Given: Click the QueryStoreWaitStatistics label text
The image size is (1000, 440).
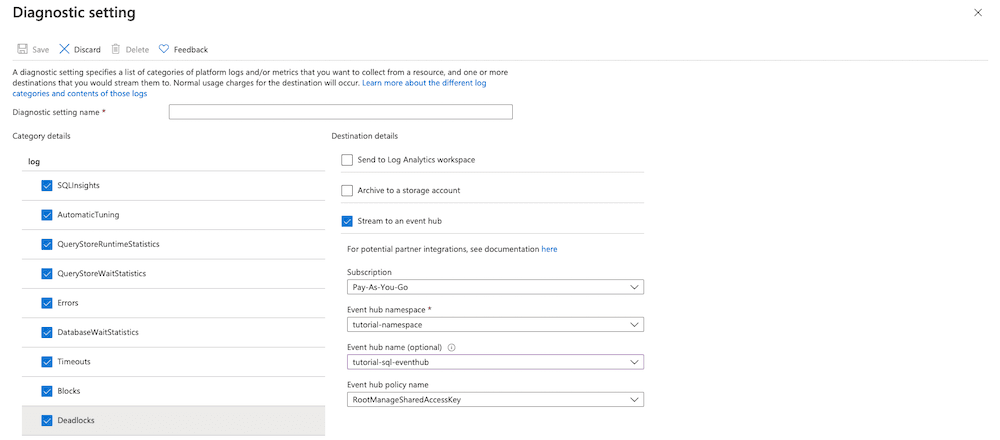Looking at the screenshot, I should point(102,274).
